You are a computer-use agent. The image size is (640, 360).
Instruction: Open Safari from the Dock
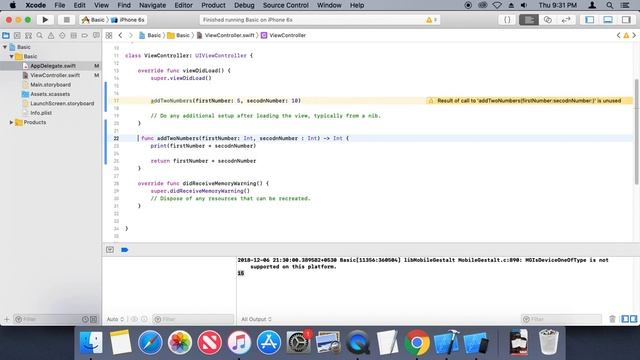[150, 342]
